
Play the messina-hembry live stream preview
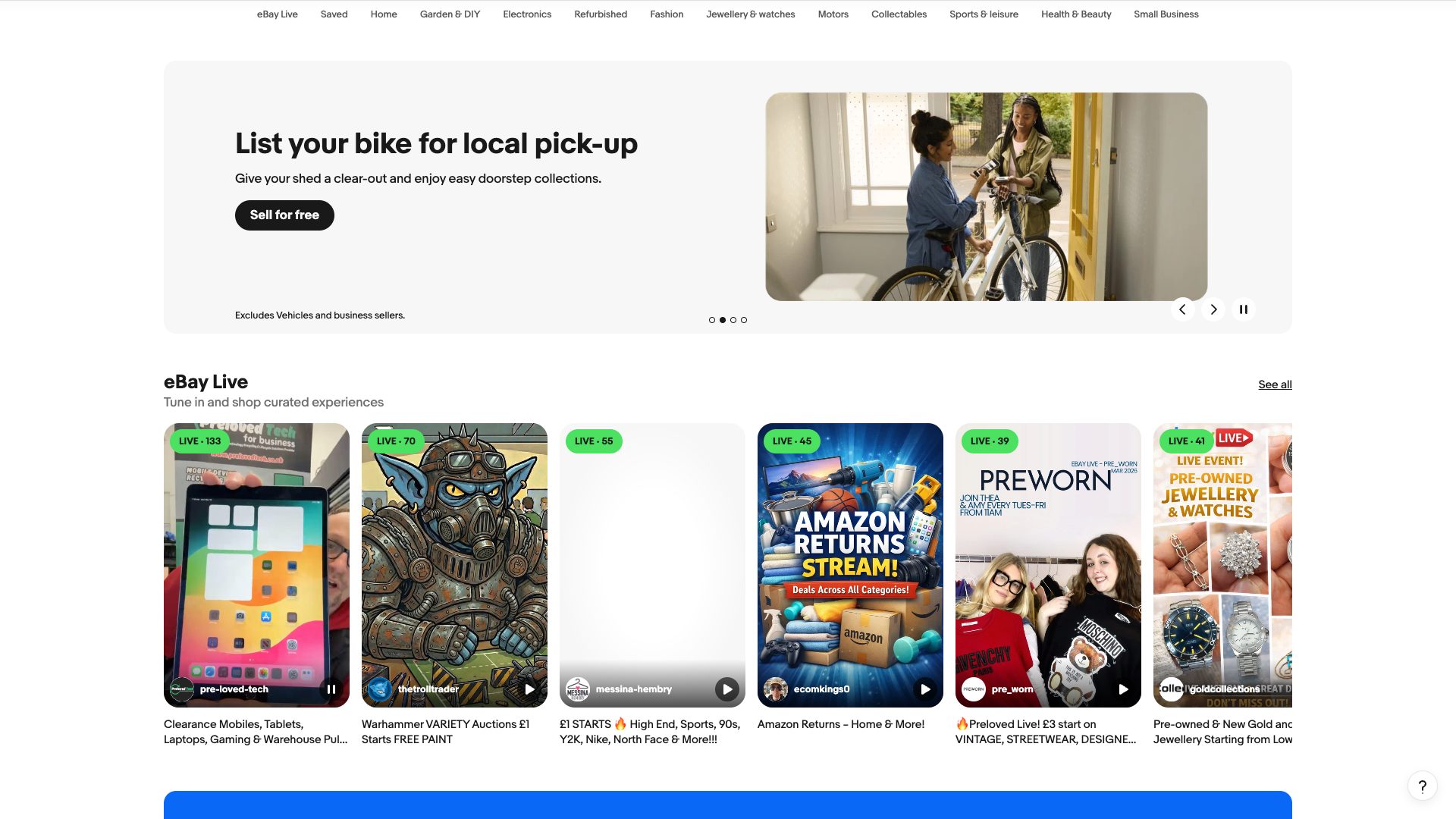coord(727,689)
